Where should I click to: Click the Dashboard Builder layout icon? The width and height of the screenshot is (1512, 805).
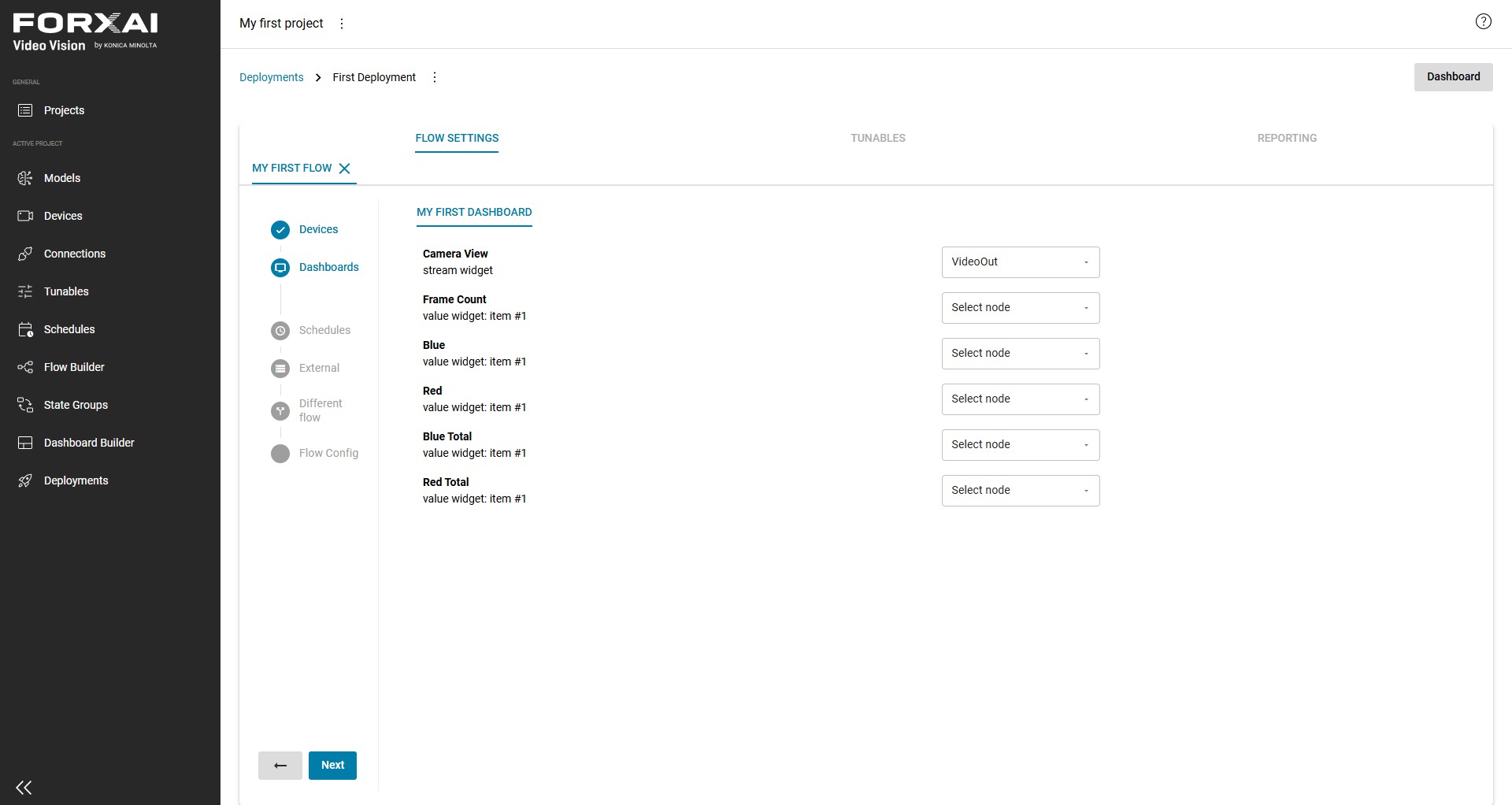pyautogui.click(x=25, y=443)
